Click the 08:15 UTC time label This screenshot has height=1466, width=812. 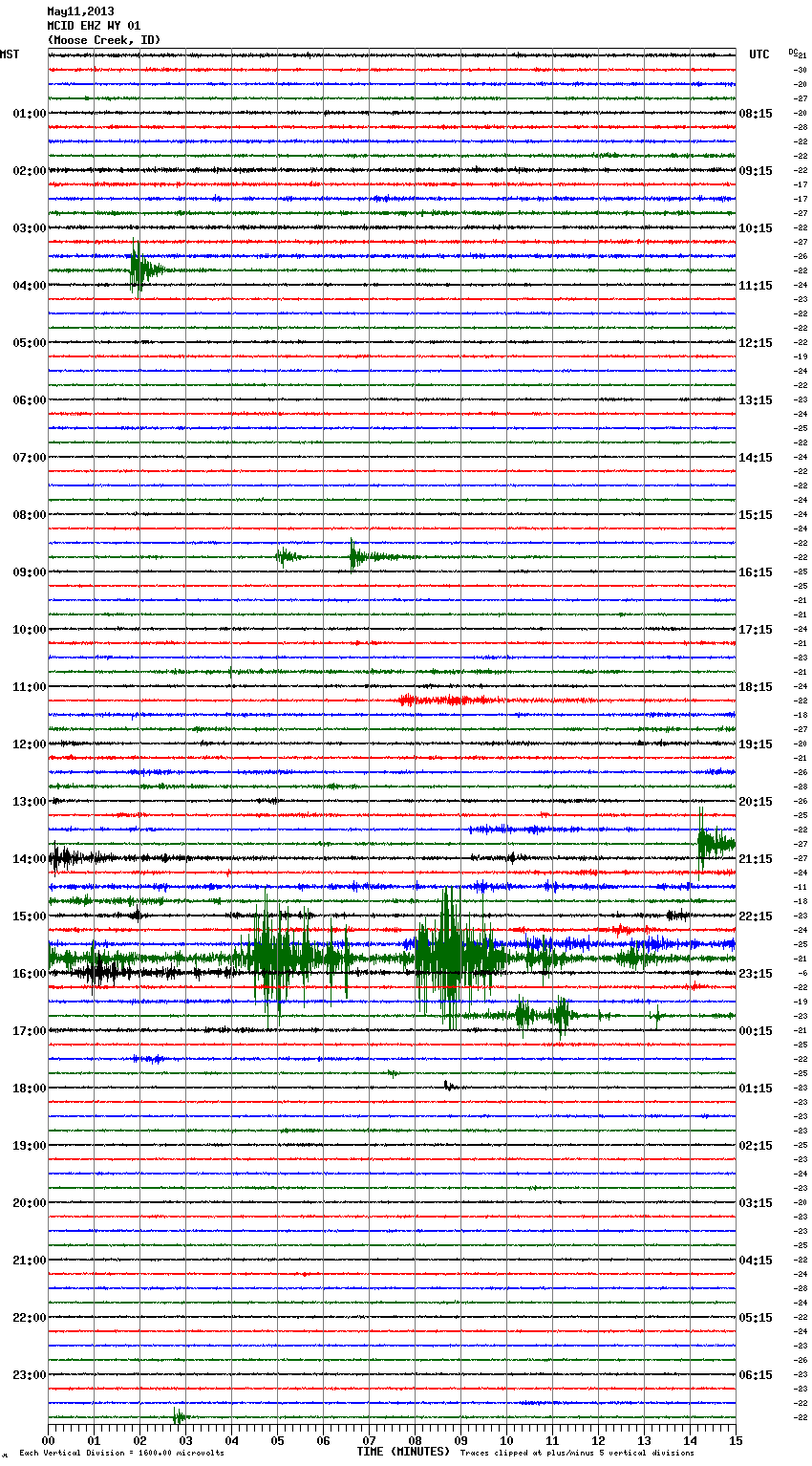click(x=756, y=114)
